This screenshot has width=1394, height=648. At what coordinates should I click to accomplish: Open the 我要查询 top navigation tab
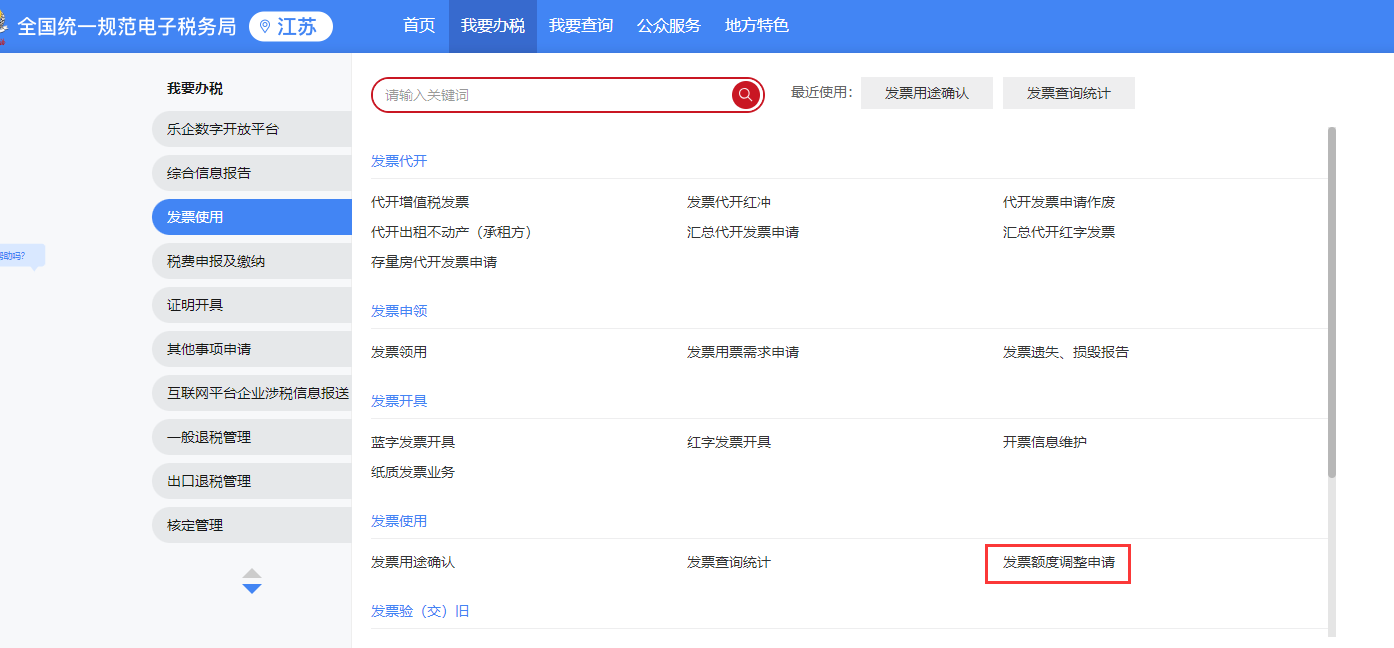pos(581,26)
